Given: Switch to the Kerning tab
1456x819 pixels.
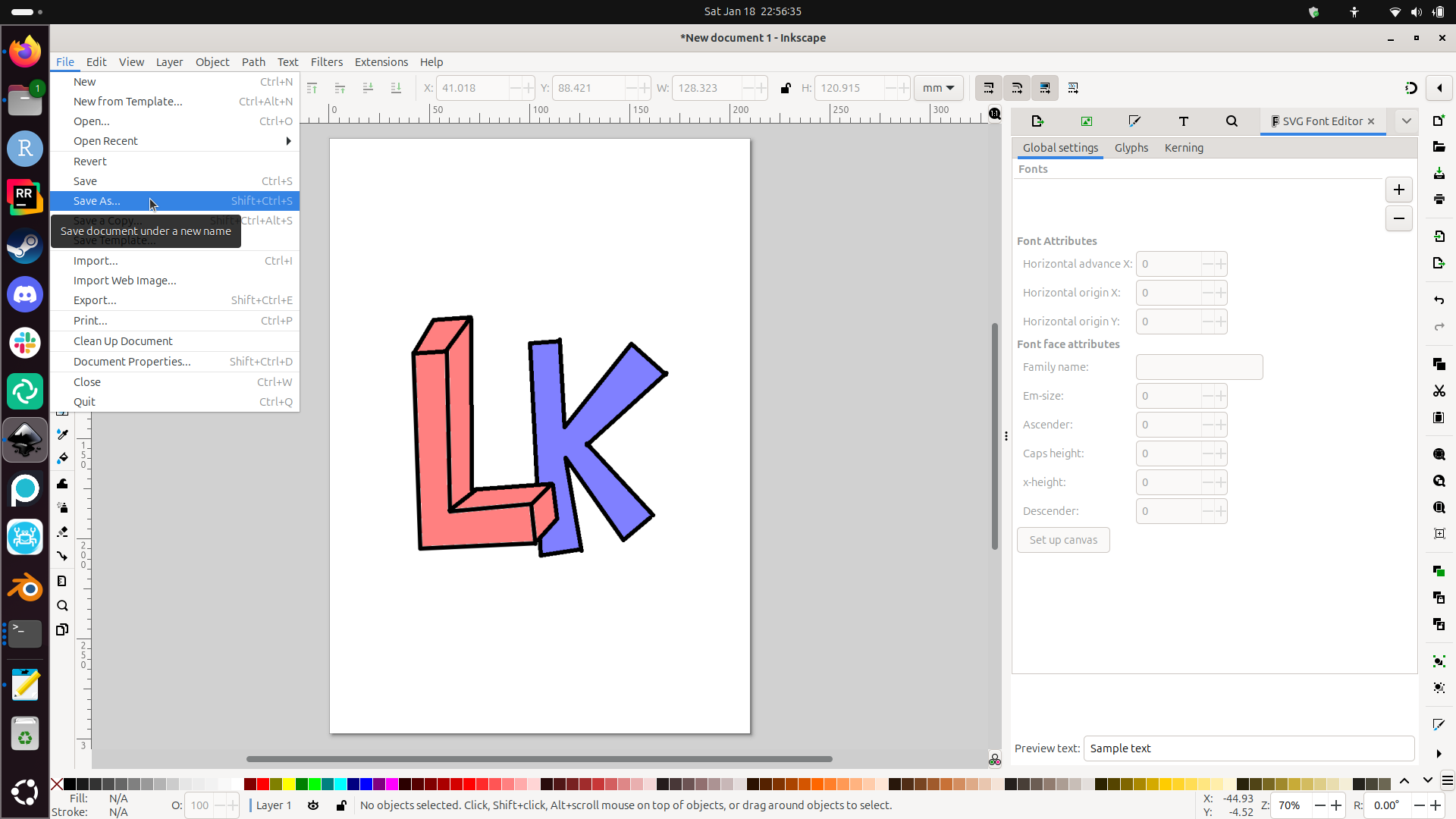Looking at the screenshot, I should pos(1184,148).
